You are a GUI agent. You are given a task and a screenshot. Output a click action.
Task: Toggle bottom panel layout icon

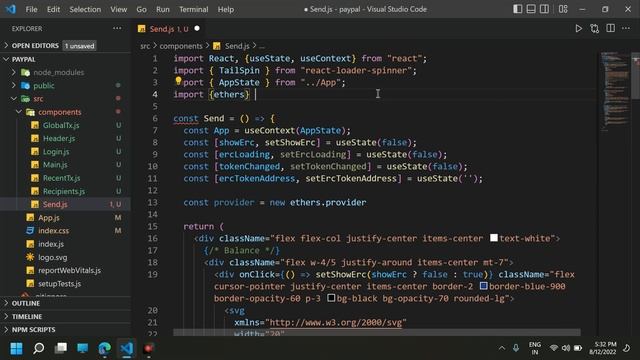tap(531, 9)
